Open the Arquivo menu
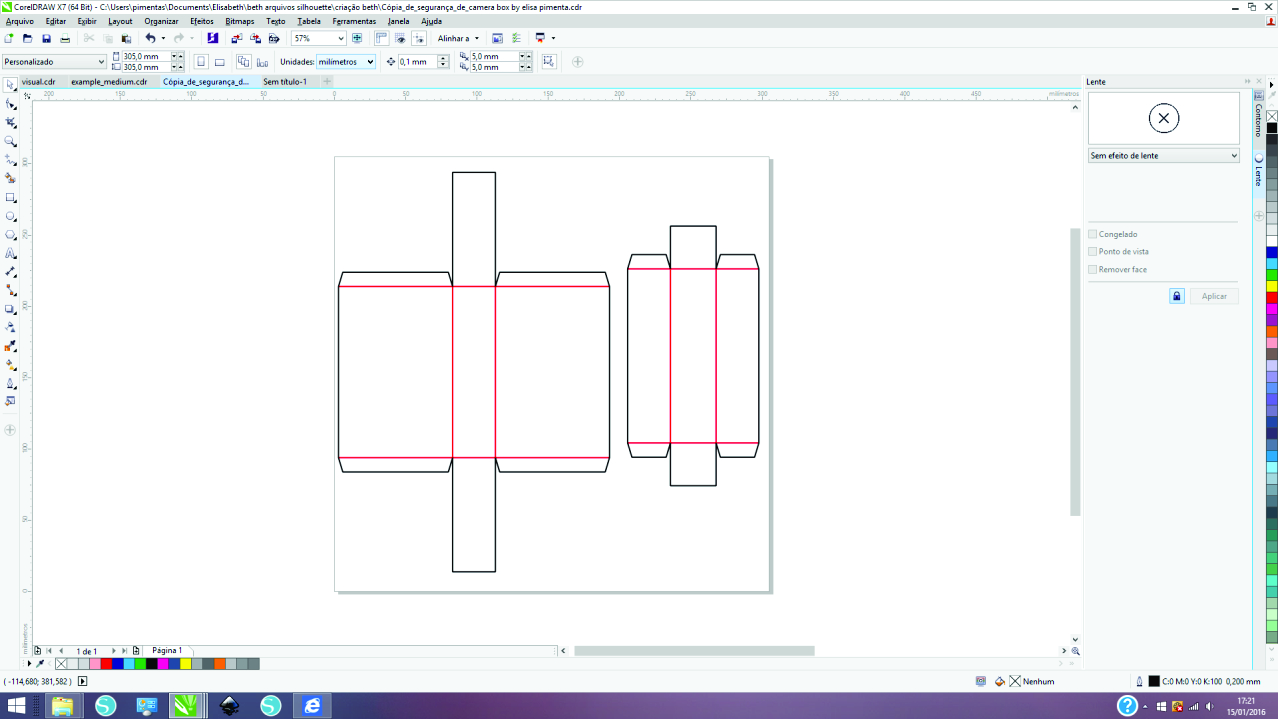 click(19, 21)
